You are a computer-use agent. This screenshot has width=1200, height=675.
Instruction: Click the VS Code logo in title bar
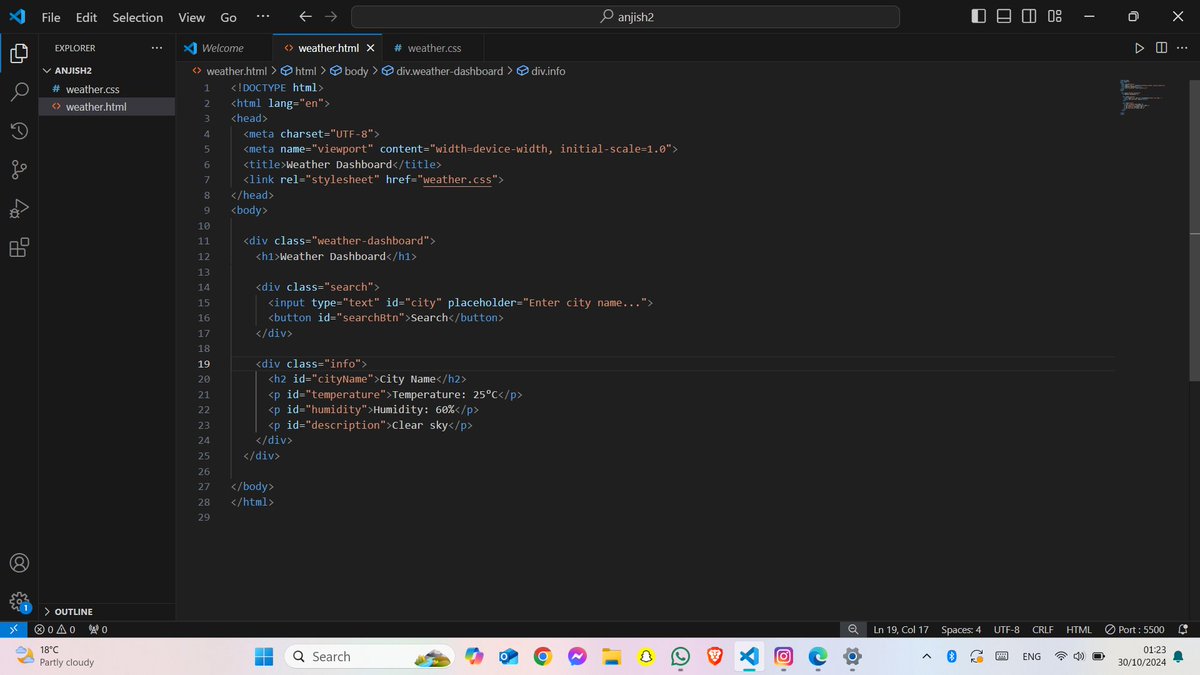coord(17,17)
